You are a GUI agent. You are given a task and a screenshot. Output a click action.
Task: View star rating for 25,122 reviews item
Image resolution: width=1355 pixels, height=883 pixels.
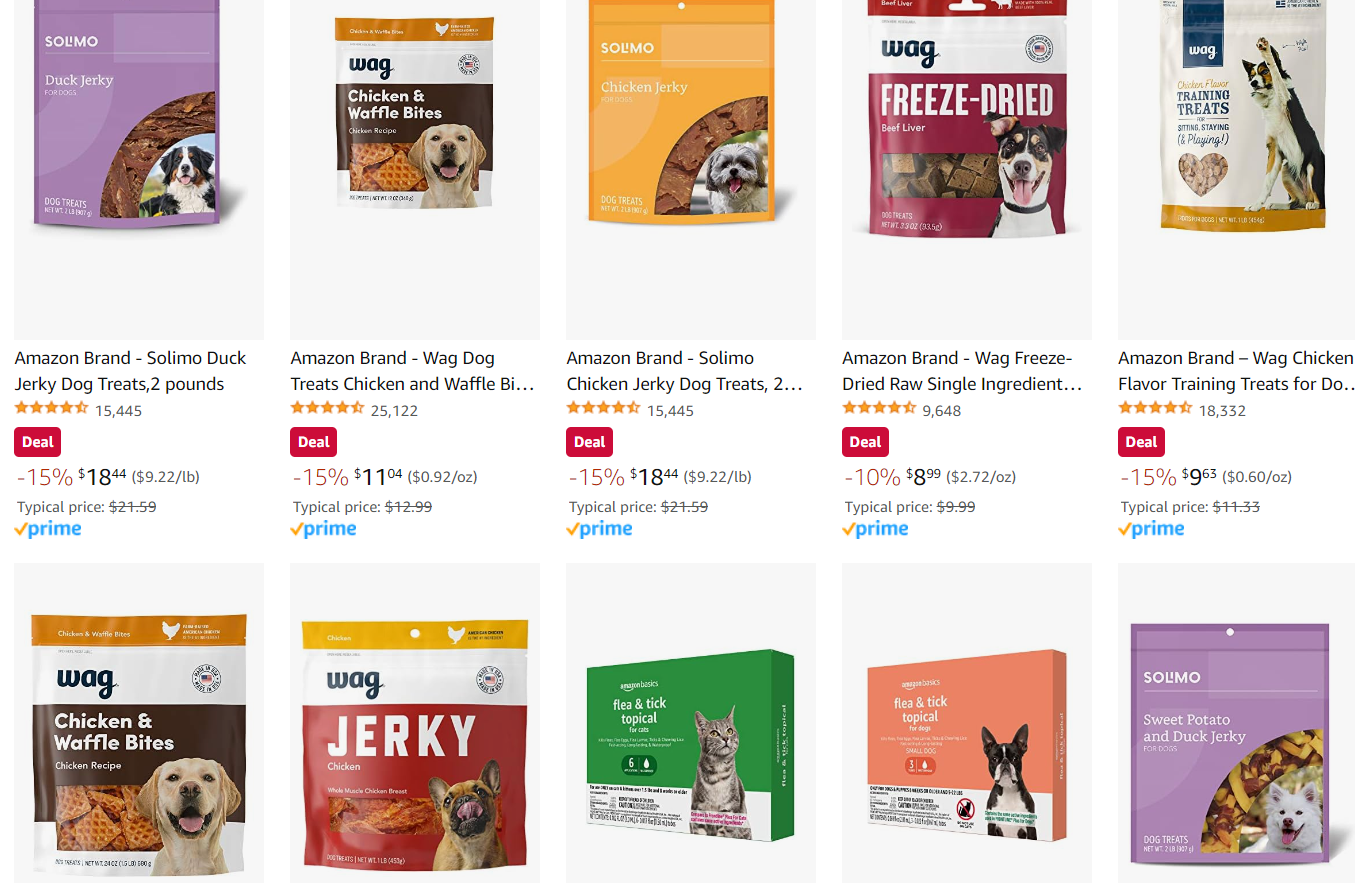[327, 409]
